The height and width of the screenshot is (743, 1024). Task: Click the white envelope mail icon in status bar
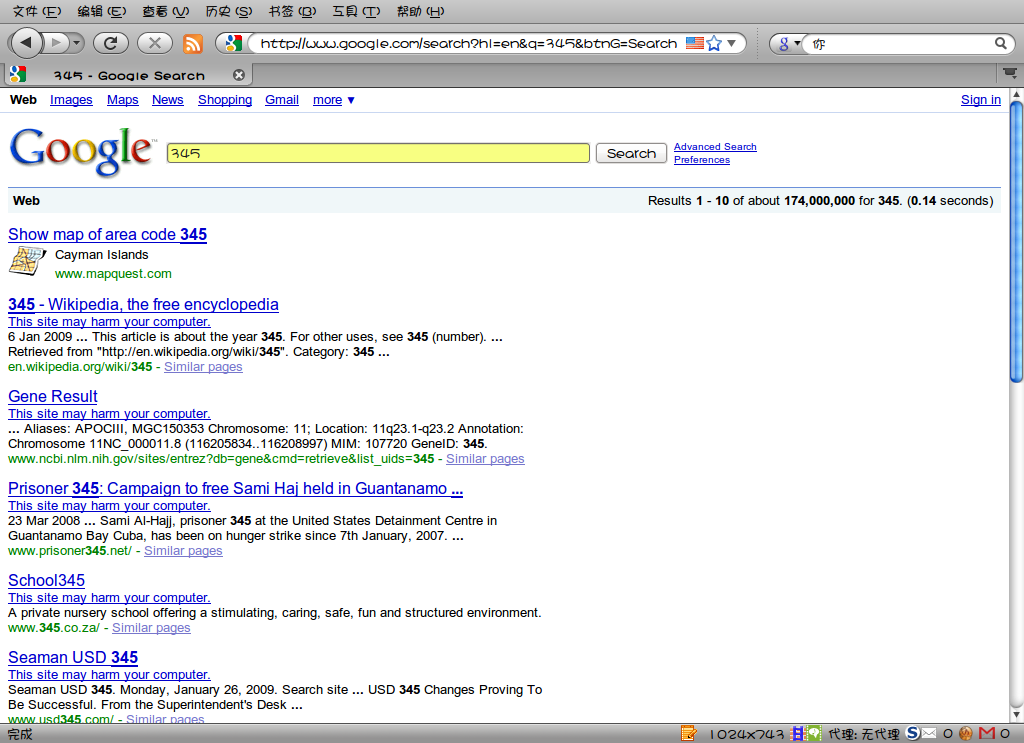pyautogui.click(x=929, y=734)
